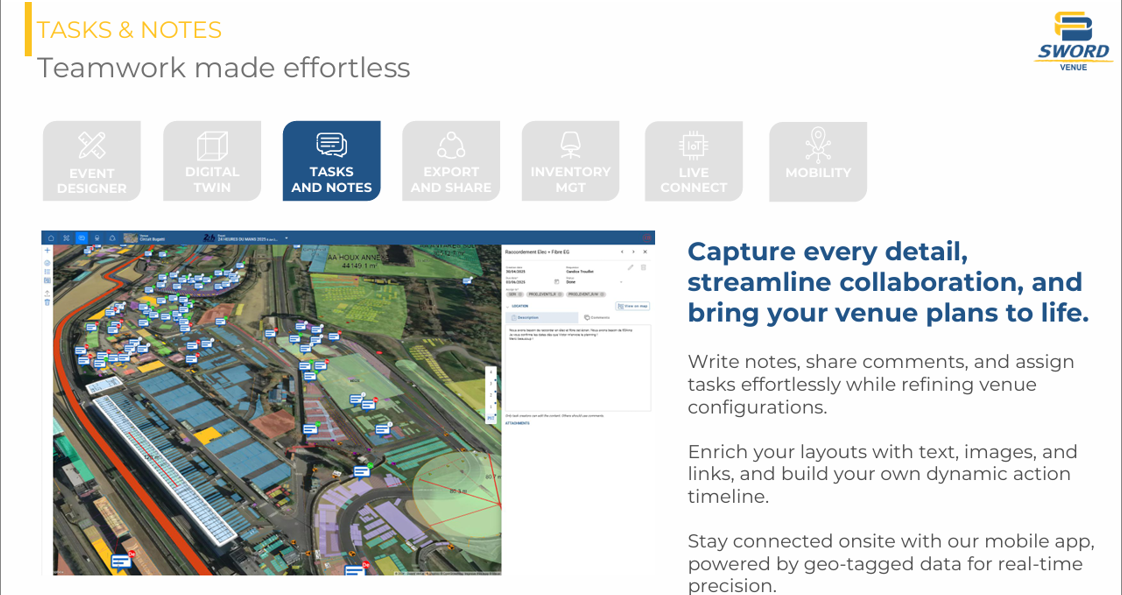Open the due date calendar picker
Screen dimensions: 1122x595
pyautogui.click(x=557, y=282)
